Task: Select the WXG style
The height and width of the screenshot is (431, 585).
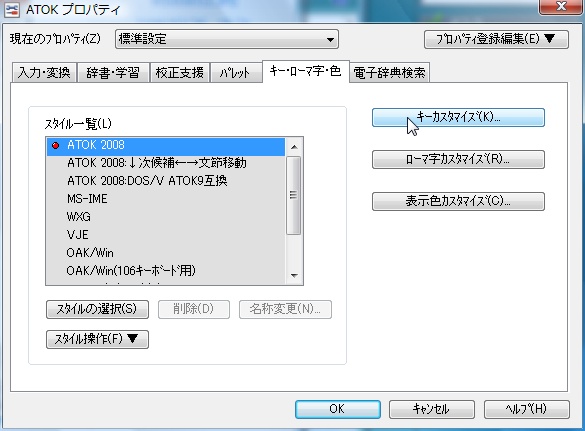Action: tap(166, 217)
